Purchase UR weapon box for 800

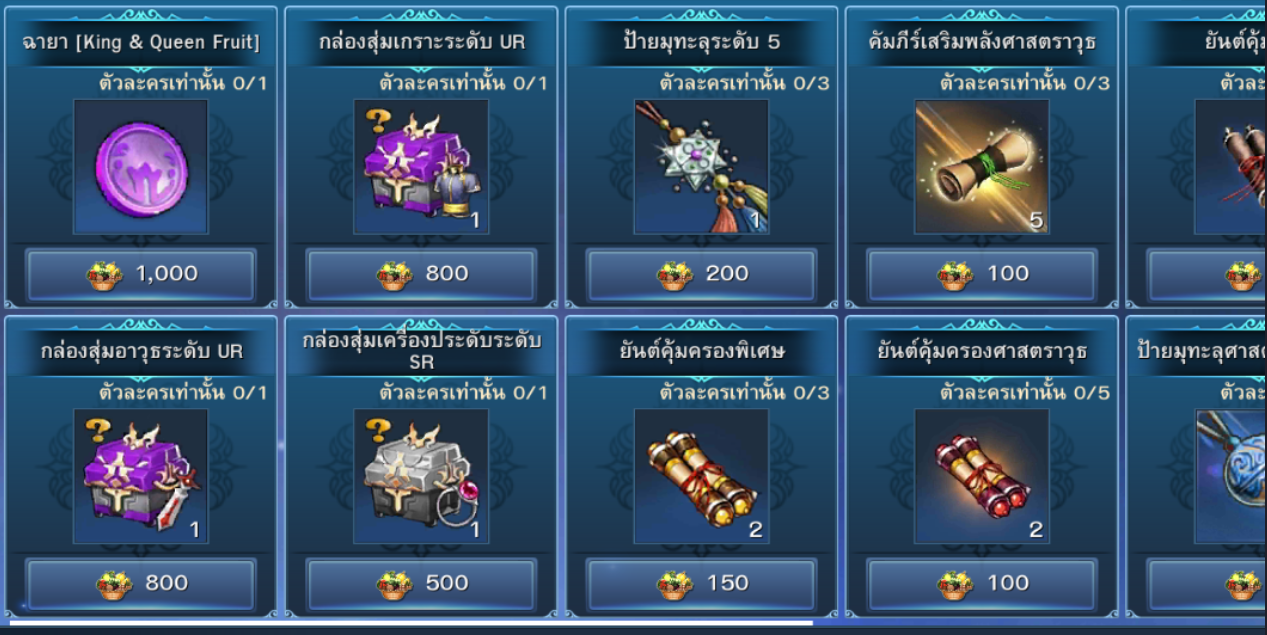(x=141, y=584)
